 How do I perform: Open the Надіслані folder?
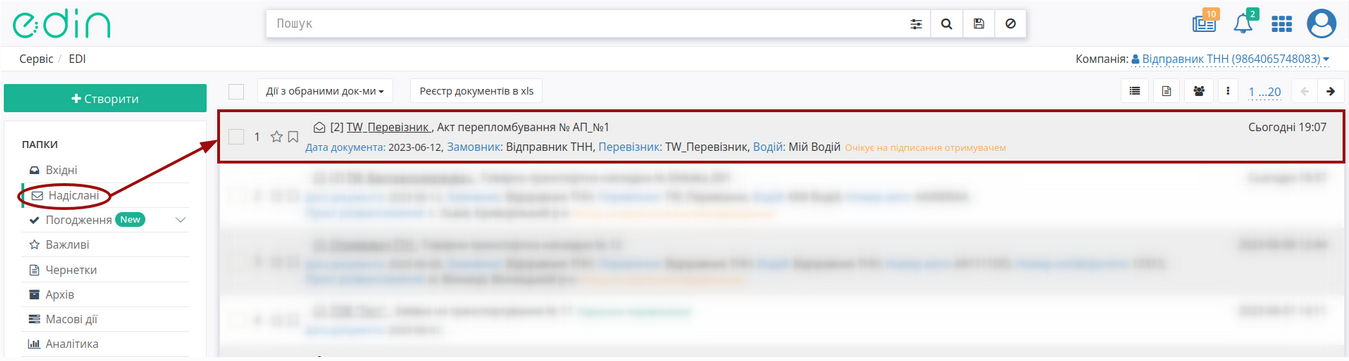coord(73,195)
